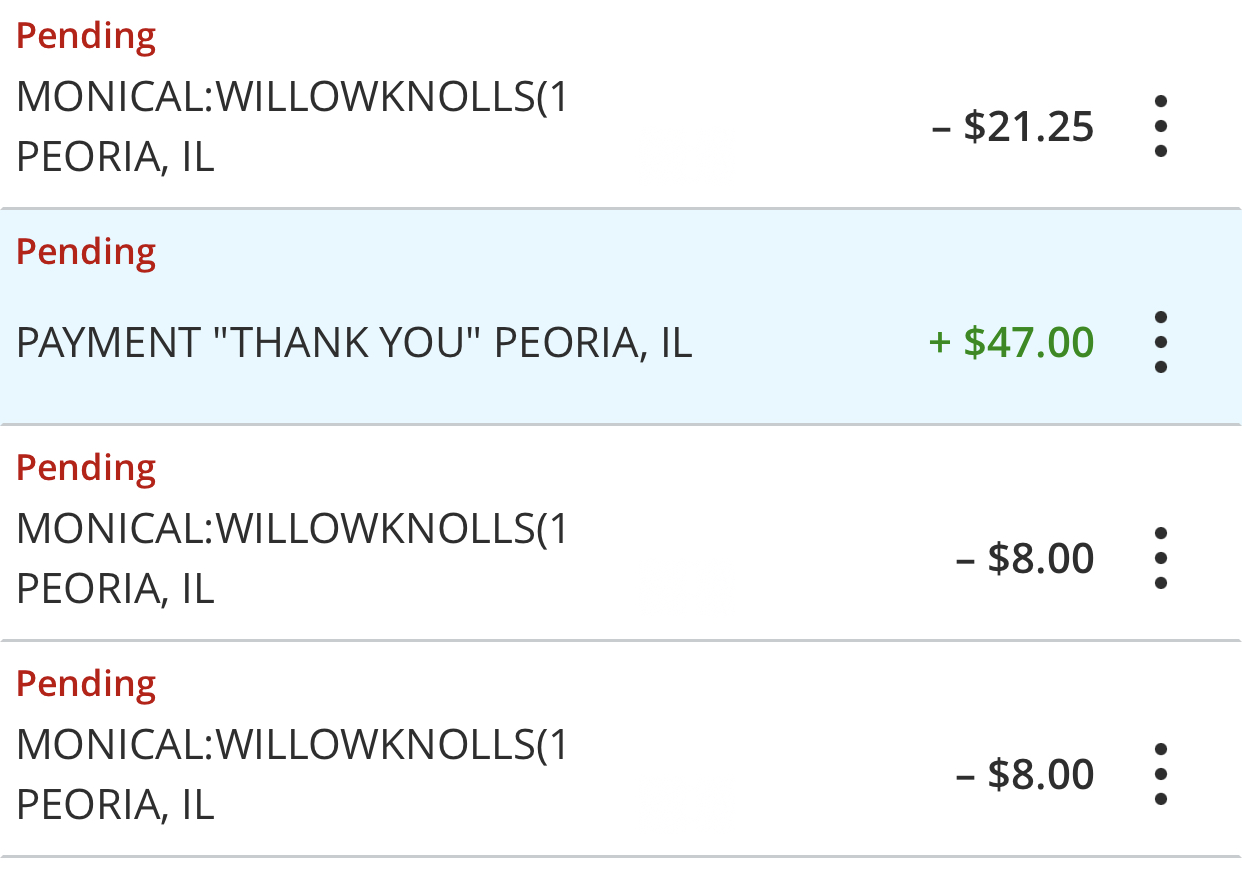Click PEORIA, IL under the $21.25 transaction

(x=115, y=158)
